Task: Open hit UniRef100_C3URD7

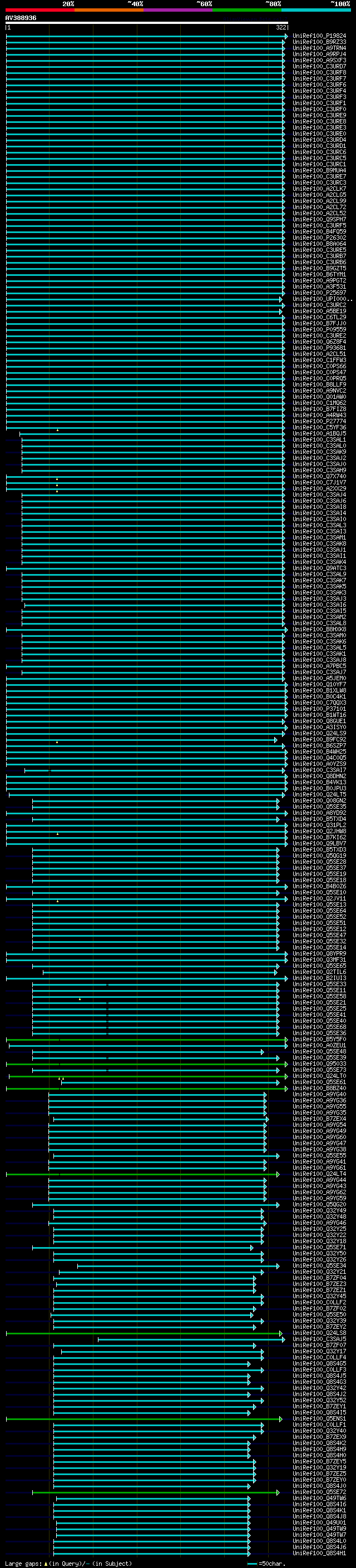Action: tap(319, 66)
